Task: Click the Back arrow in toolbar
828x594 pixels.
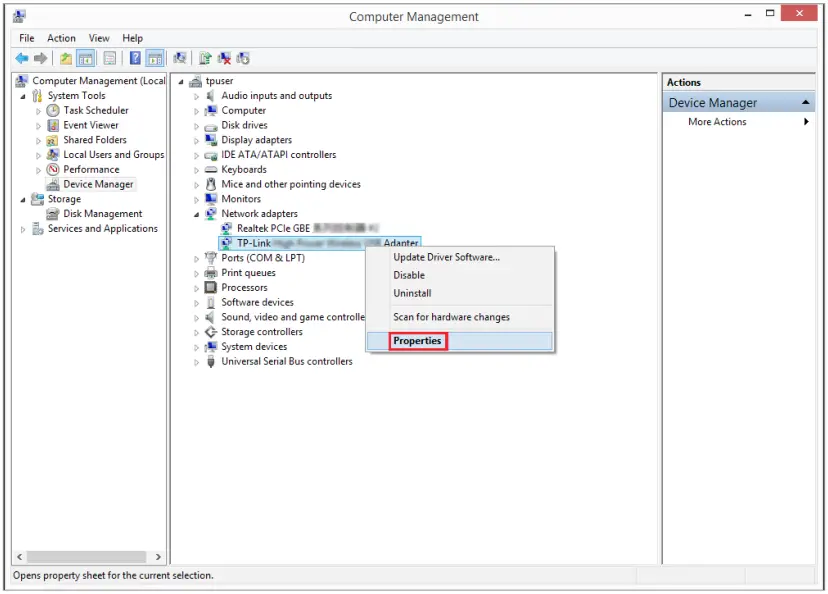Action: pyautogui.click(x=21, y=59)
